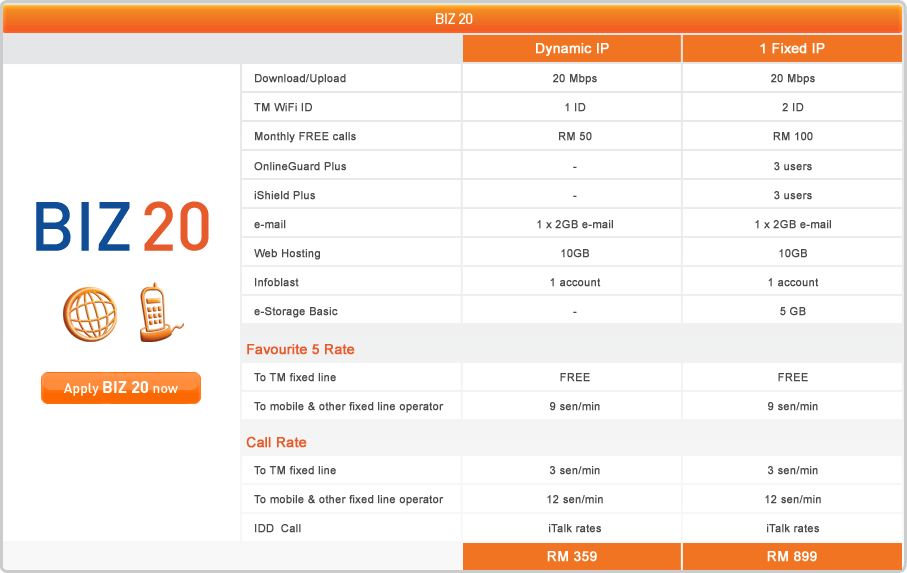The image size is (907, 573).
Task: Click the Call Rate heading
Action: (276, 442)
